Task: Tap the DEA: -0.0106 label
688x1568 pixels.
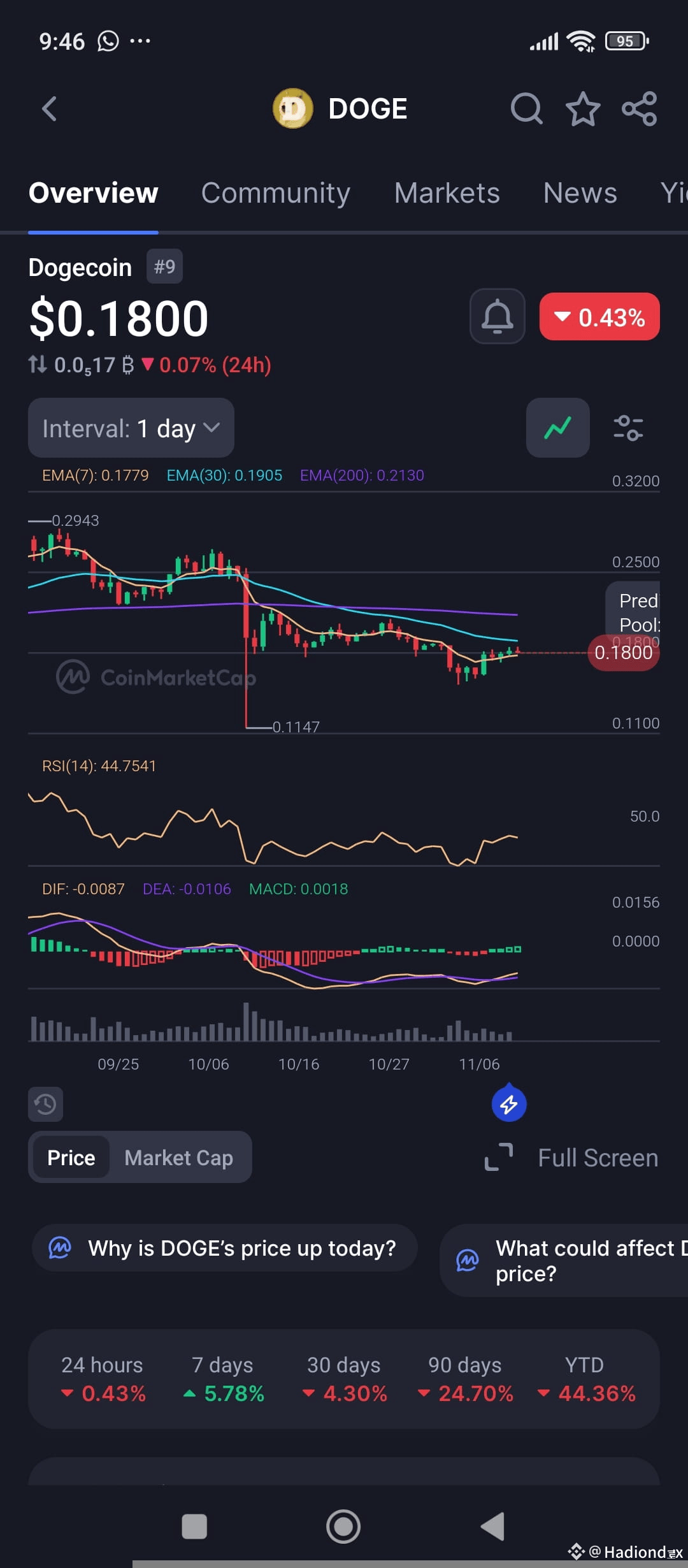Action: click(187, 889)
